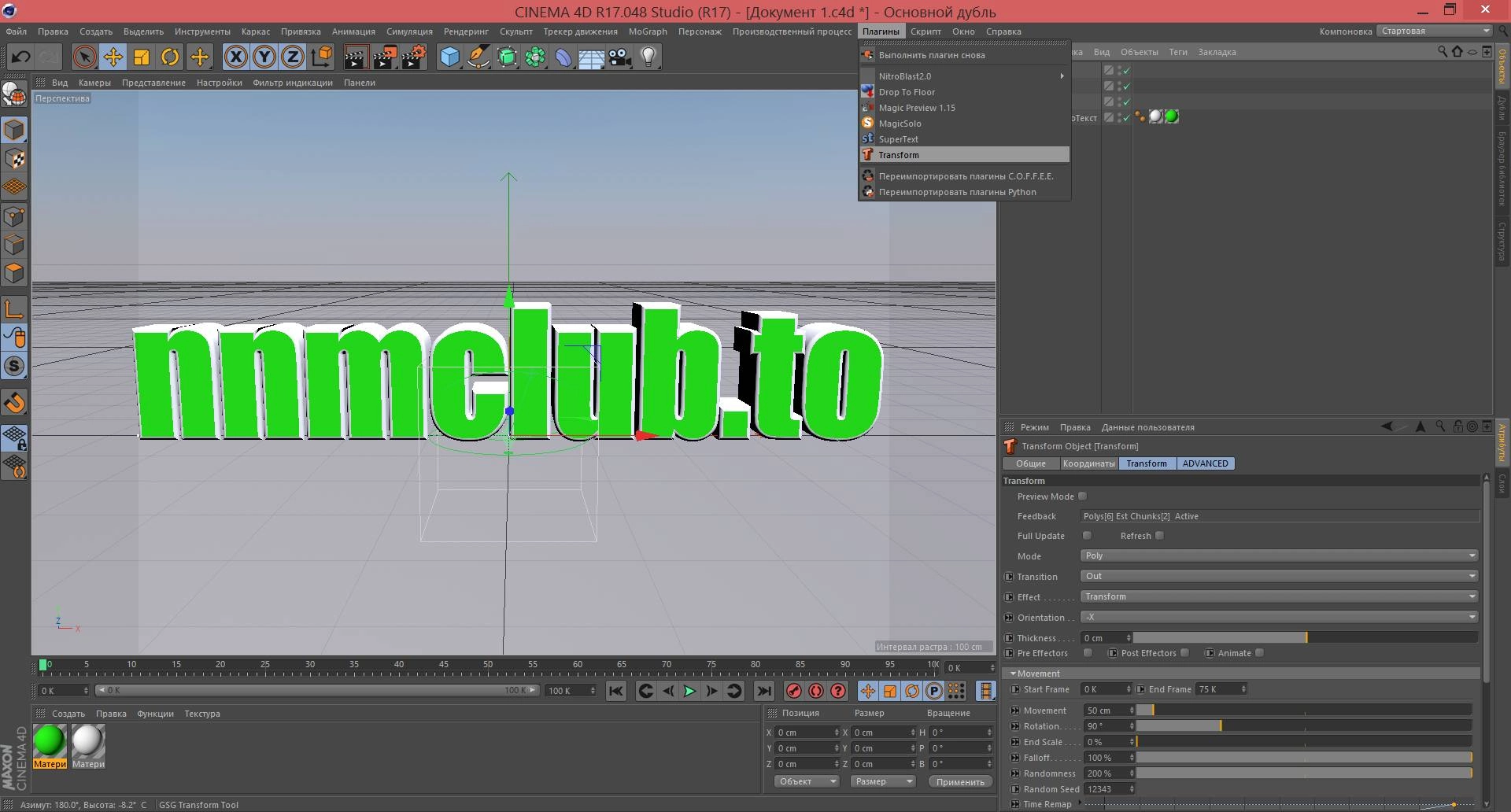Image resolution: width=1511 pixels, height=812 pixels.
Task: Open the Объект coordinate dropdown
Action: 807,781
